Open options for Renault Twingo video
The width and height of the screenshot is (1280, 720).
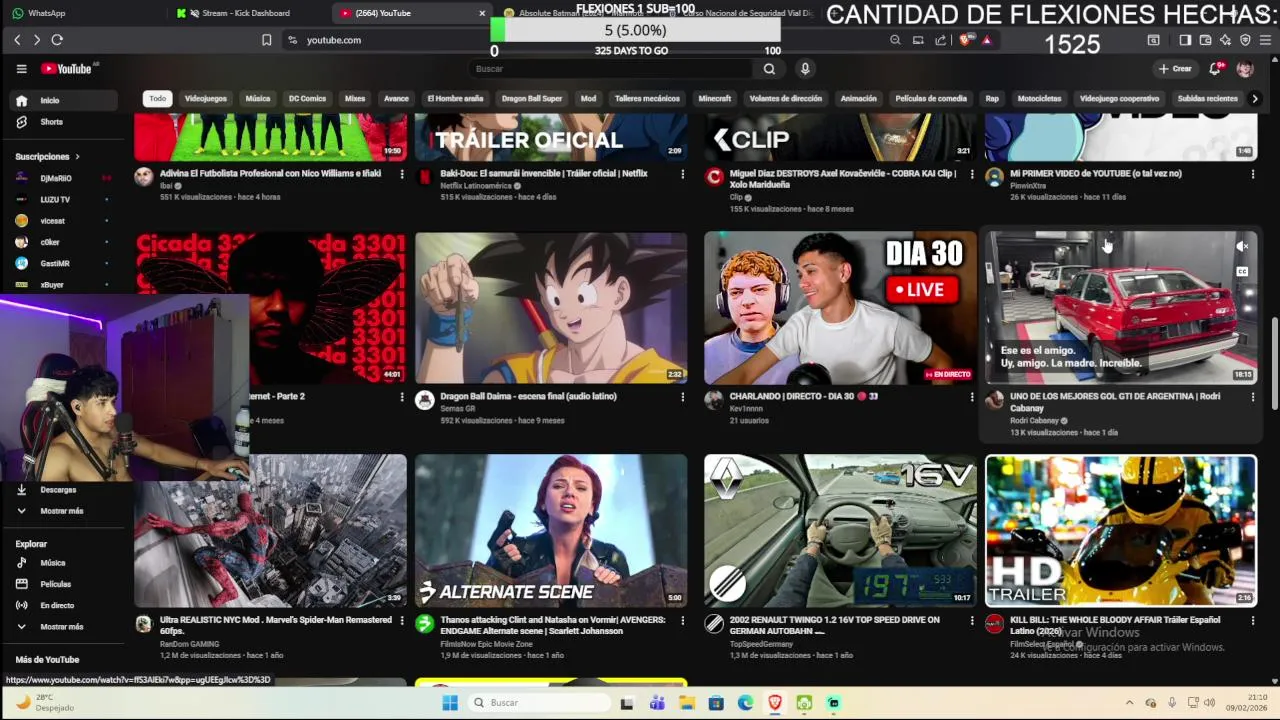pos(972,620)
